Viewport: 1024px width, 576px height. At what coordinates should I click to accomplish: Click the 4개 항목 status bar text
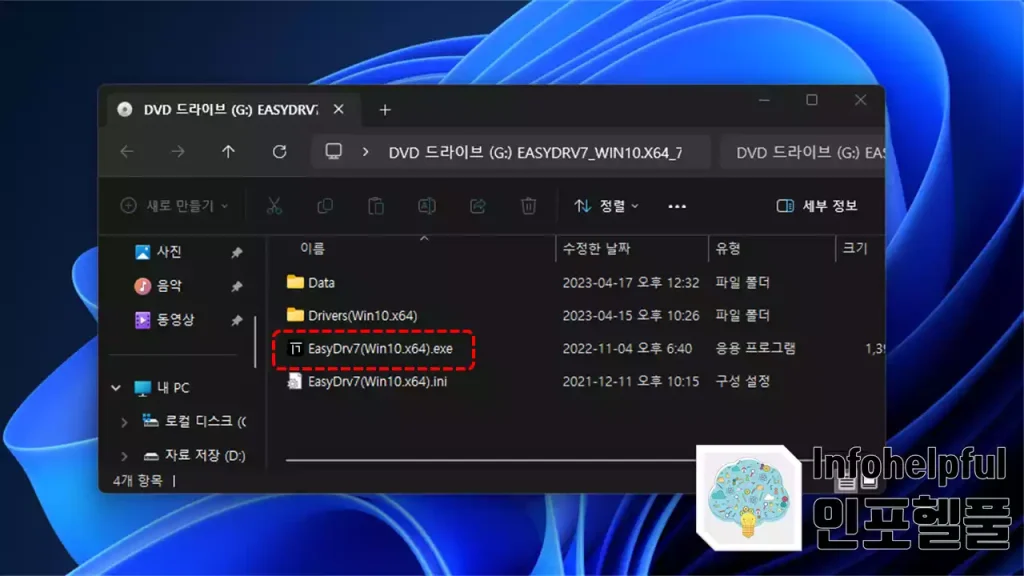click(x=138, y=481)
